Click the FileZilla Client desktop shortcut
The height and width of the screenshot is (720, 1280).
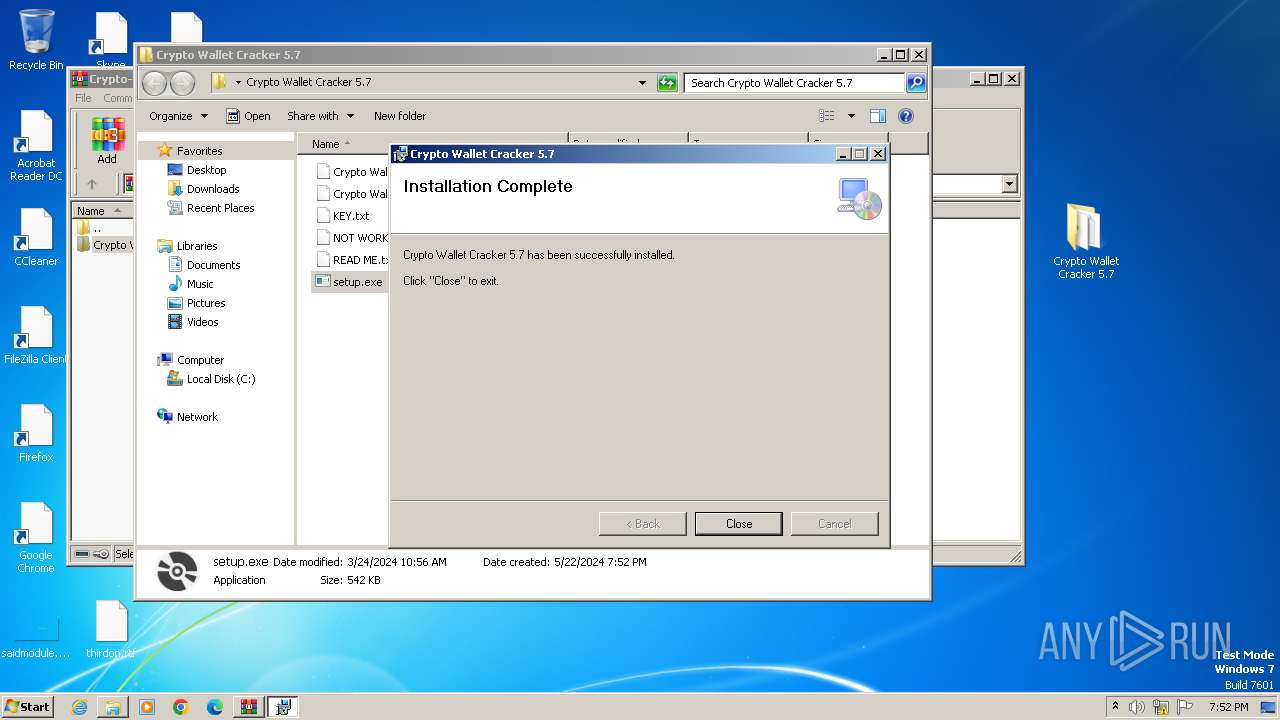point(36,336)
